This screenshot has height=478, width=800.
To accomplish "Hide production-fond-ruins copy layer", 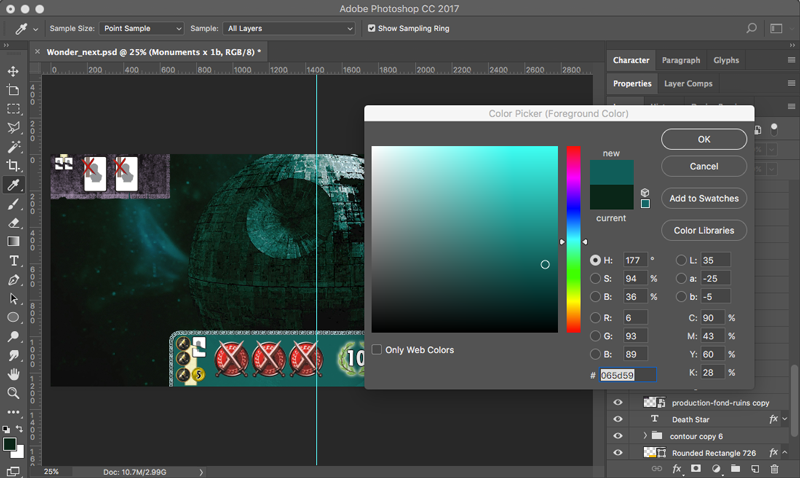I will [x=617, y=402].
